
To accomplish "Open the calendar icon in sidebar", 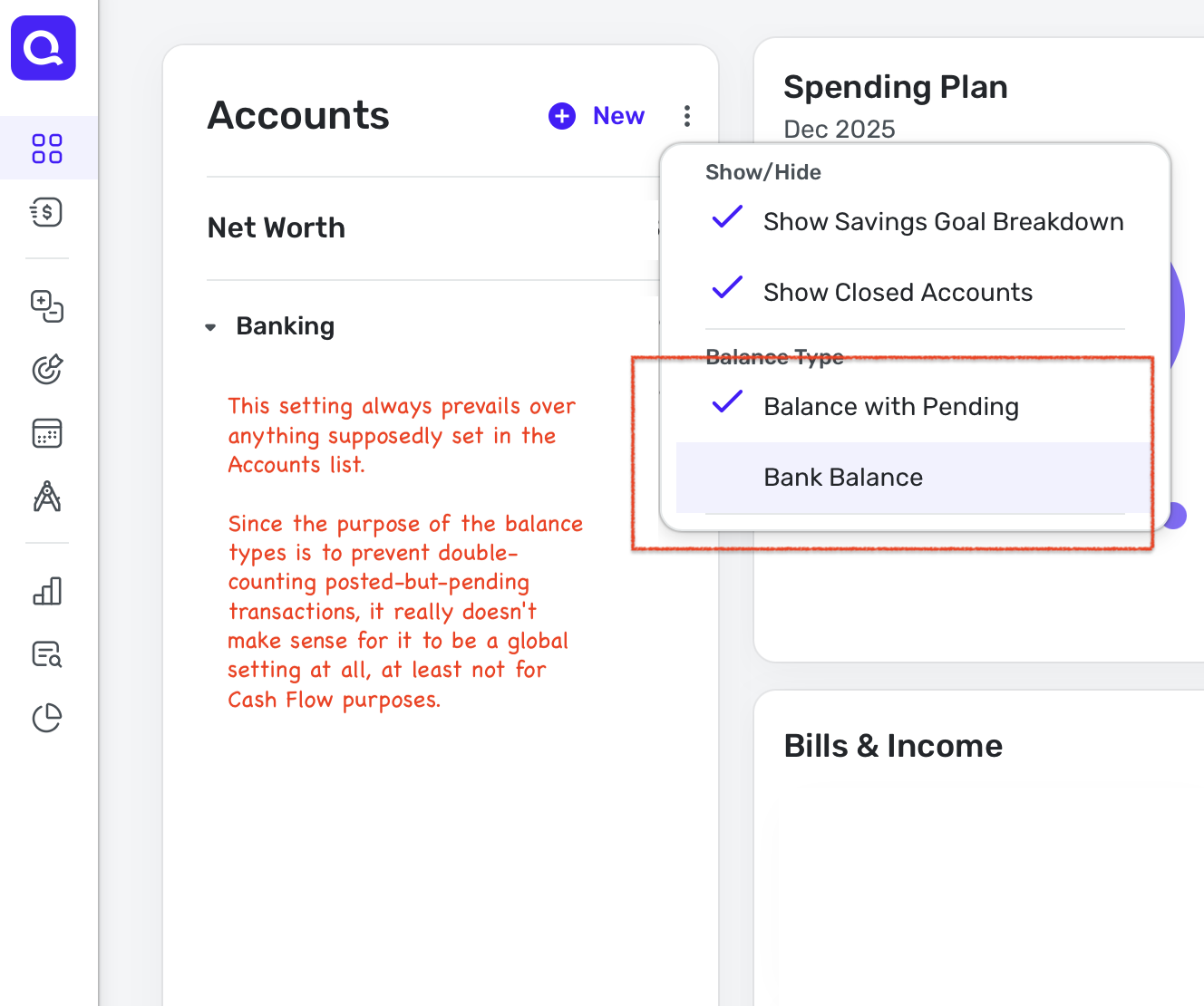I will point(47,433).
